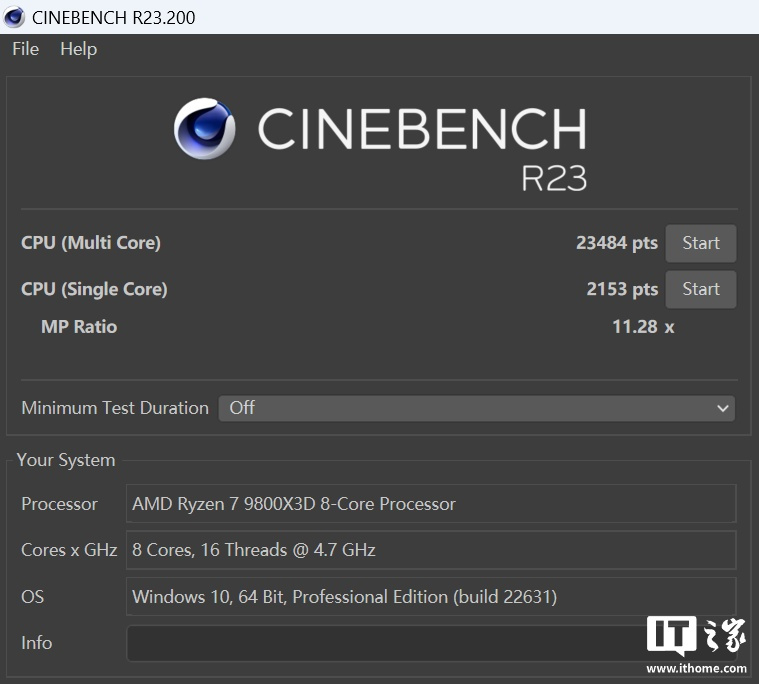Start the CPU Multi Core test
Image resolution: width=759 pixels, height=684 pixels.
(700, 243)
